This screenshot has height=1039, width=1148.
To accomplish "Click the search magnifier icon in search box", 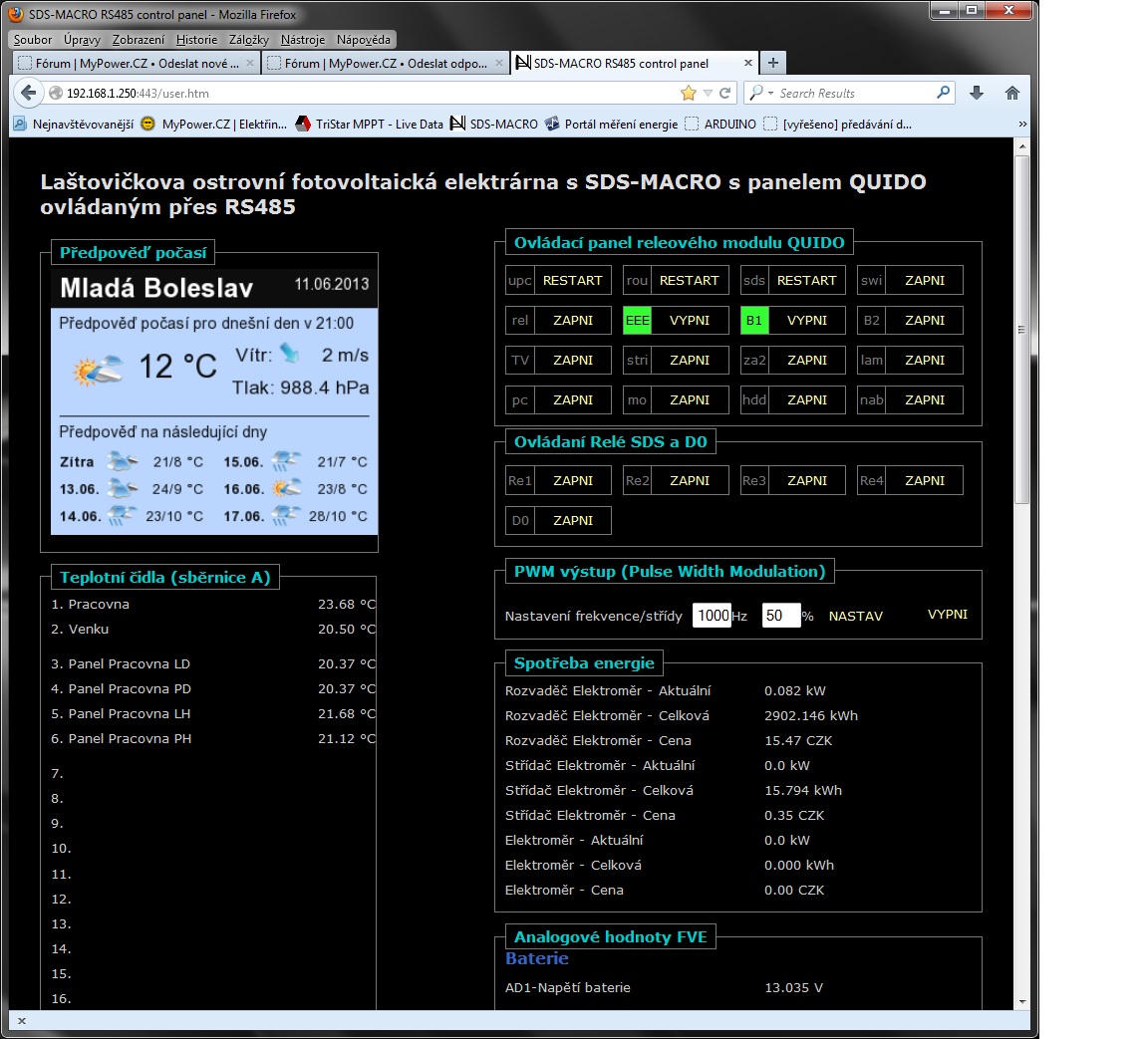I will pos(943,93).
